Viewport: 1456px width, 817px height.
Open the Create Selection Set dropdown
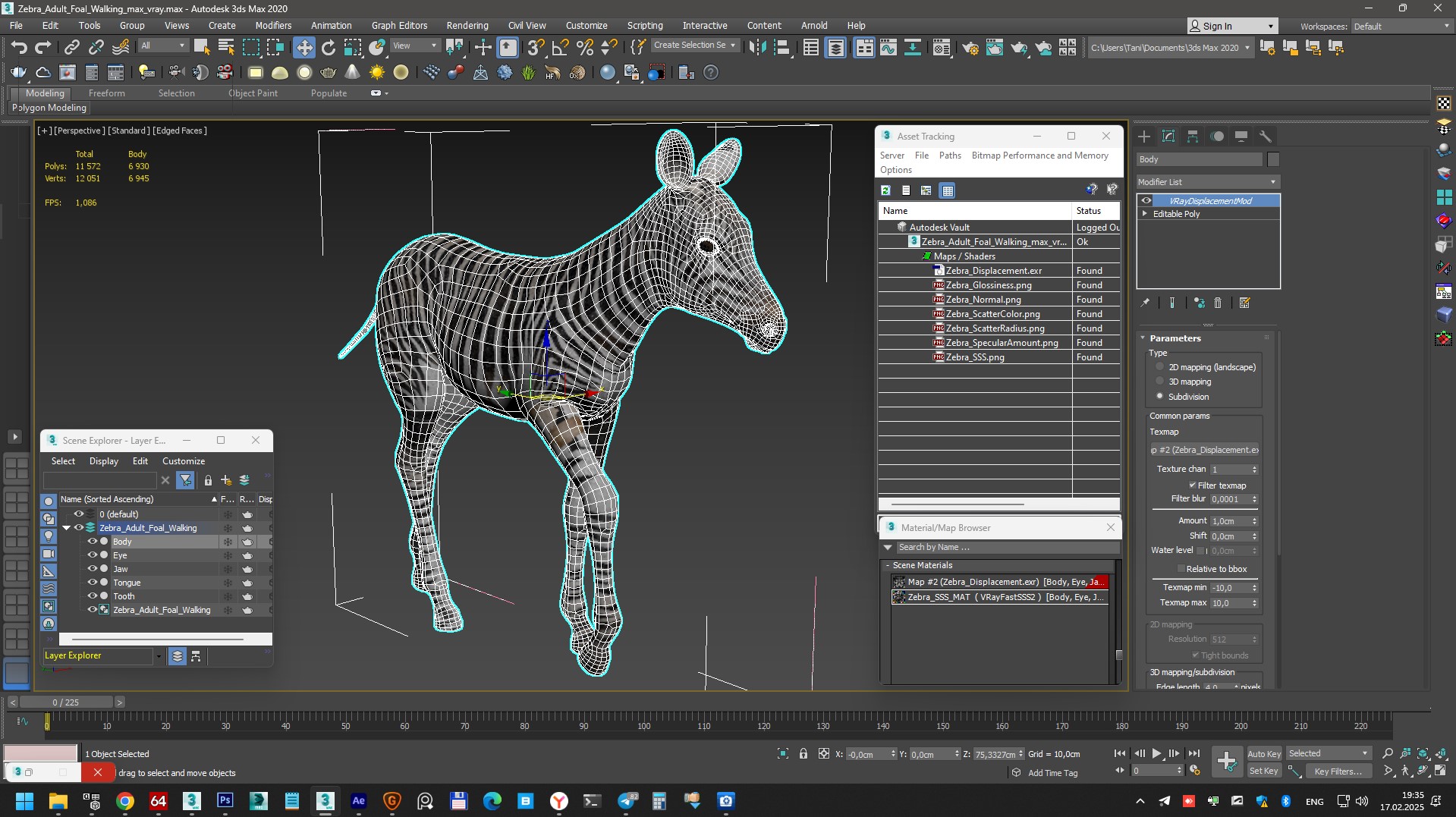pos(695,46)
